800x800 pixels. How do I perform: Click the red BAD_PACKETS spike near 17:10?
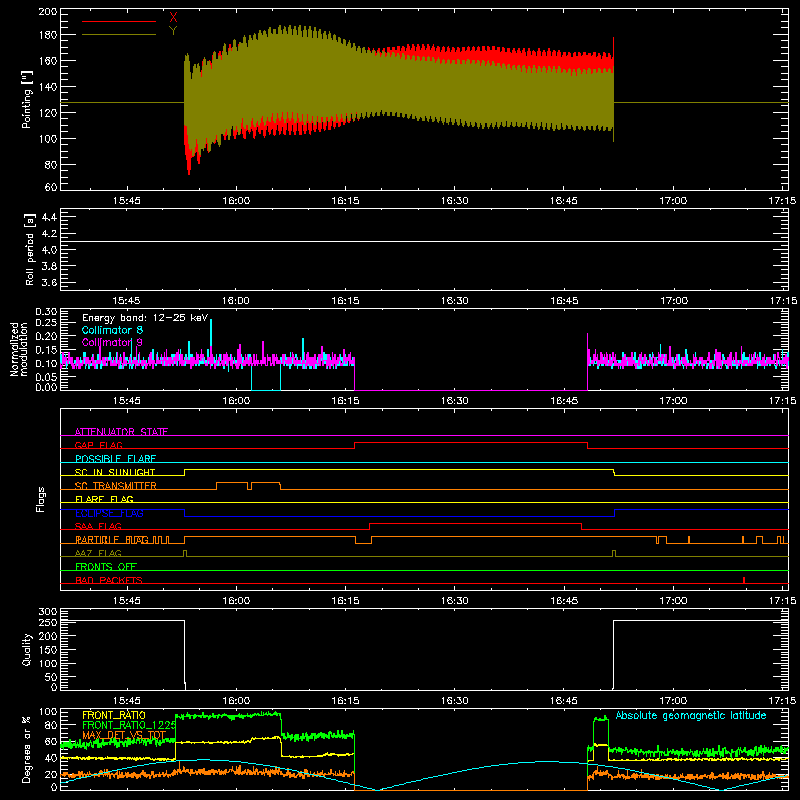(x=744, y=580)
